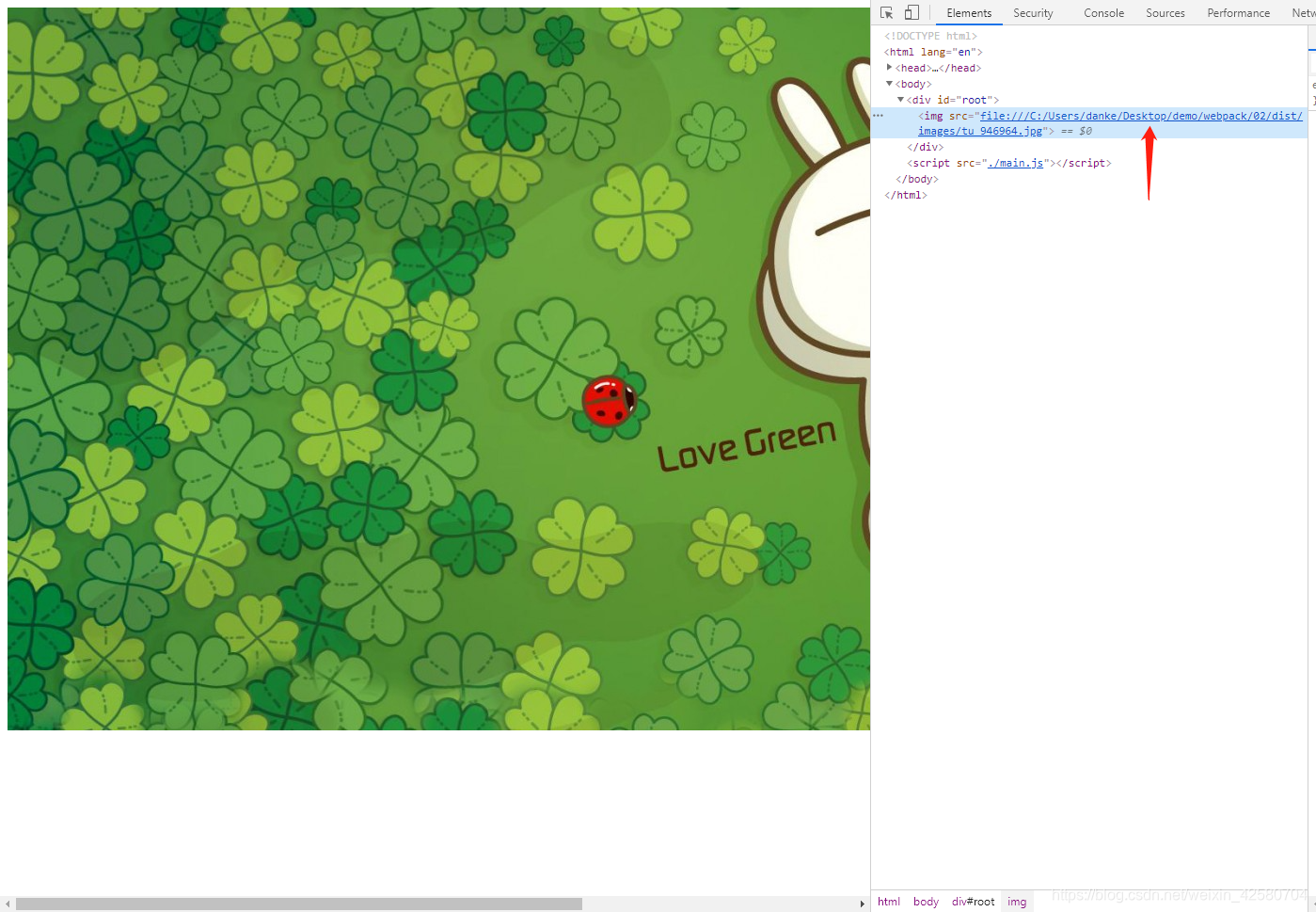Open the ./main.js script link
The width and height of the screenshot is (1316, 912).
(1016, 163)
